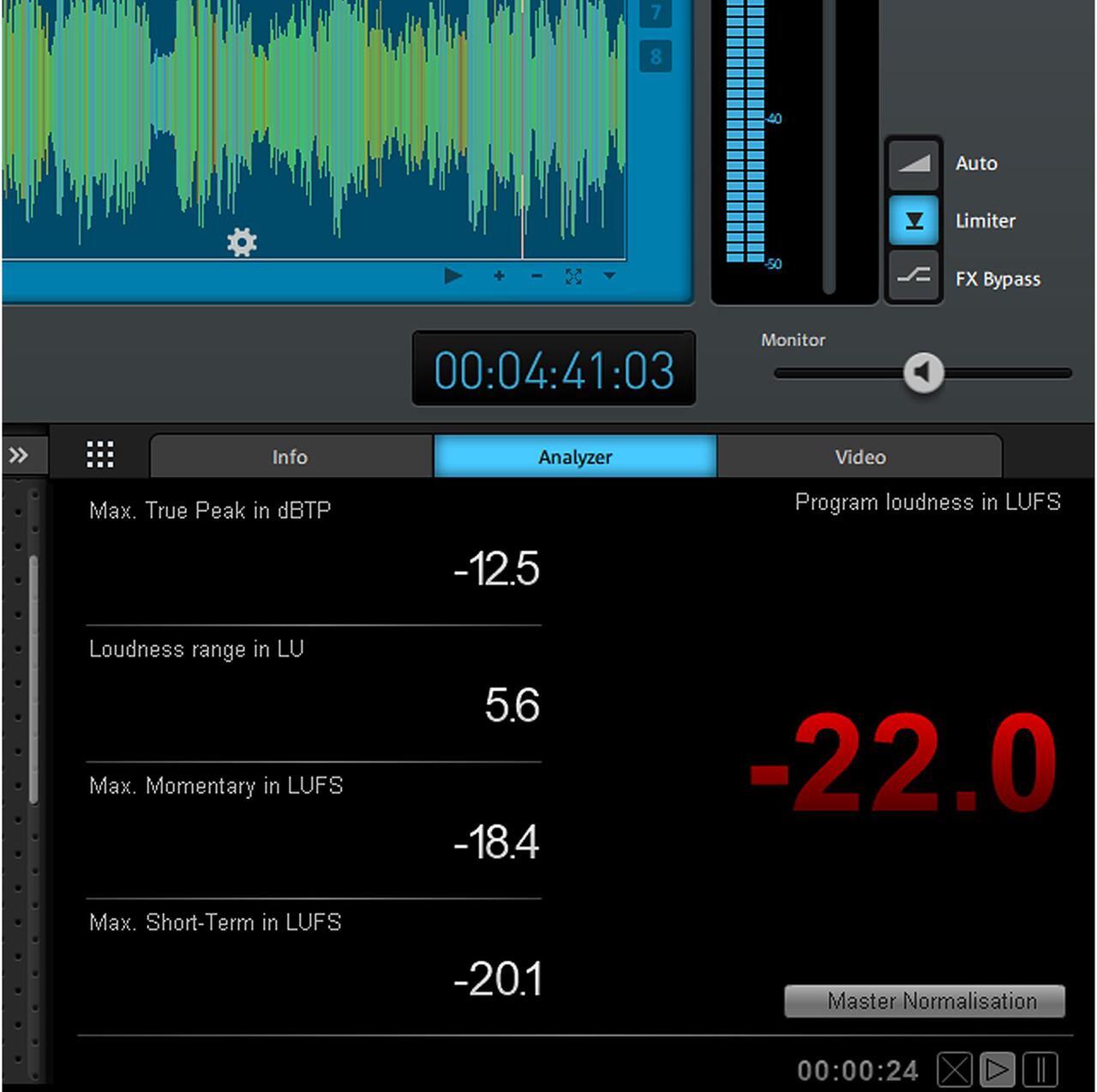Zoom out waveform with minus icon
Screen dimensions: 1097x1092
point(537,276)
